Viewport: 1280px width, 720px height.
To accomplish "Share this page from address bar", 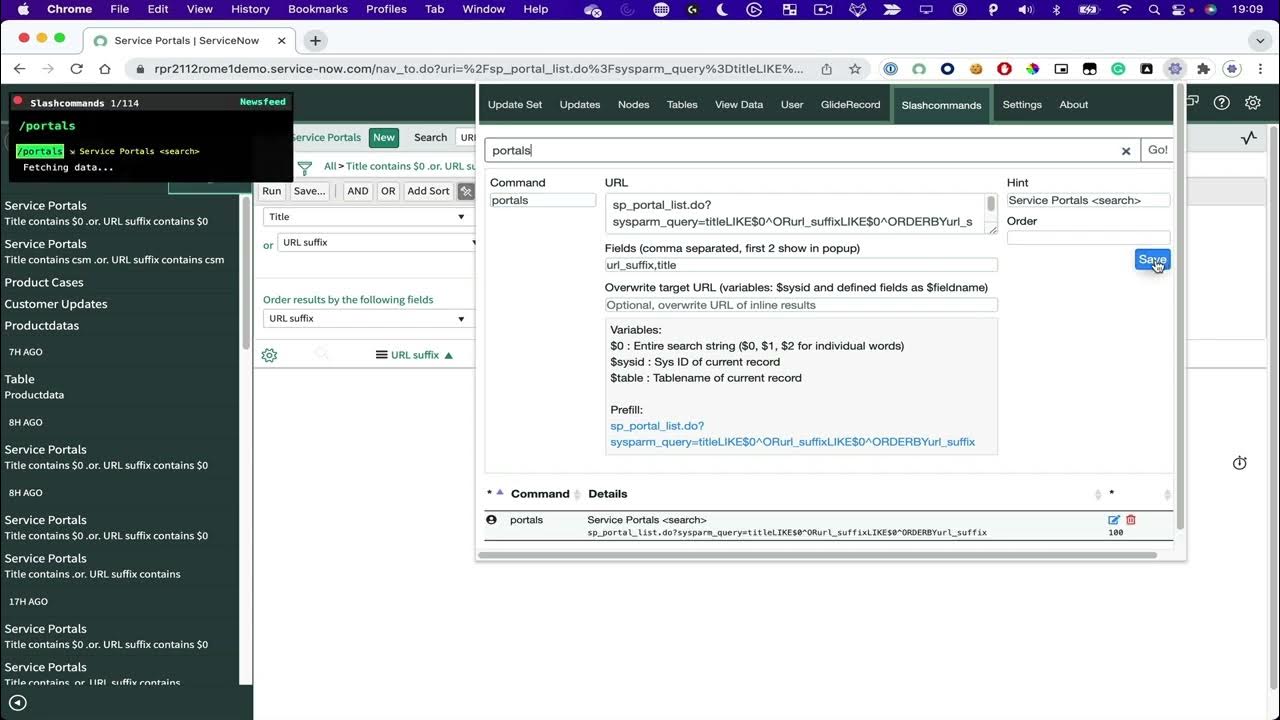I will pos(826,69).
